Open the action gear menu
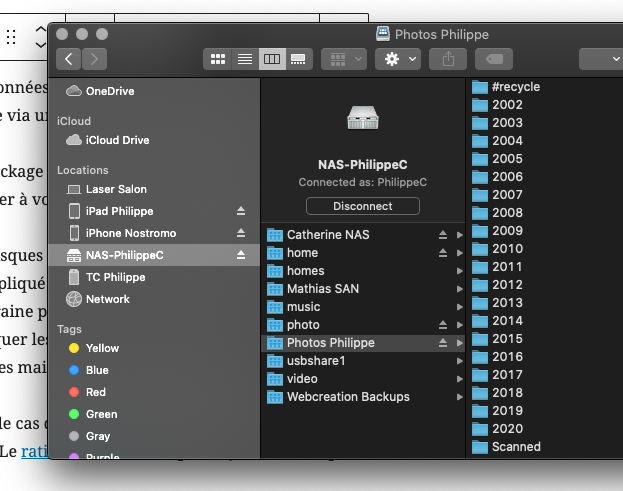 pyautogui.click(x=398, y=59)
